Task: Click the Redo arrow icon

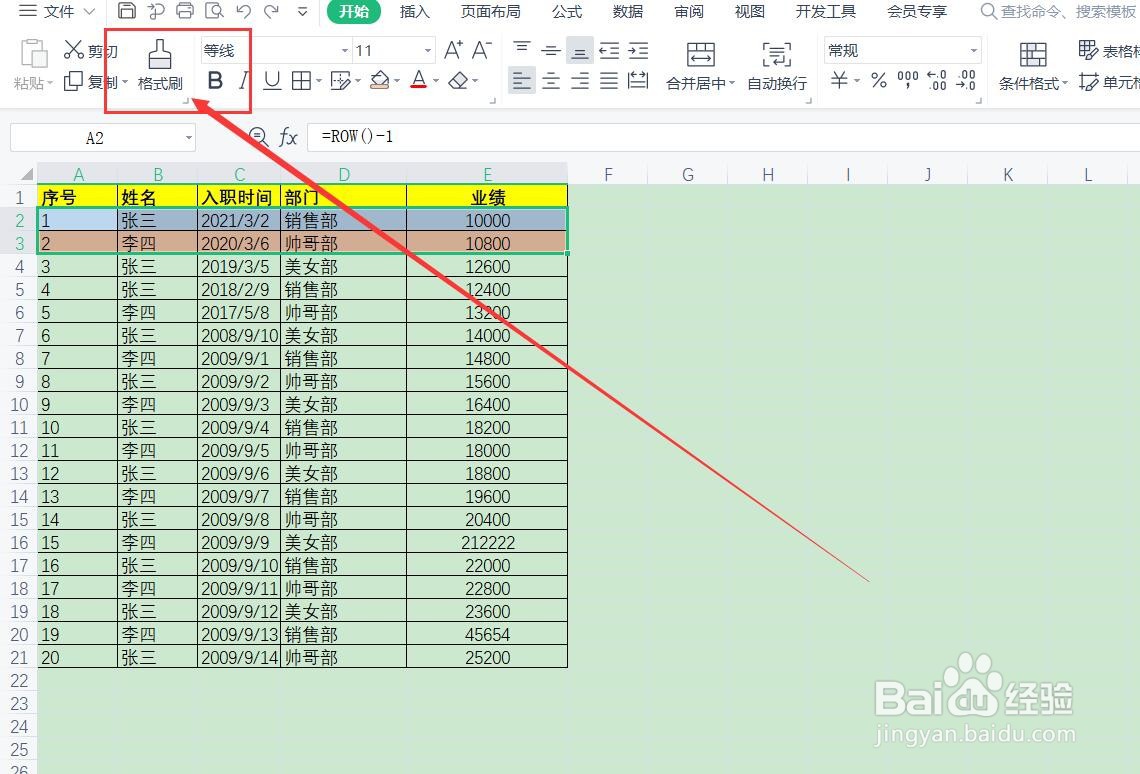Action: (x=271, y=11)
